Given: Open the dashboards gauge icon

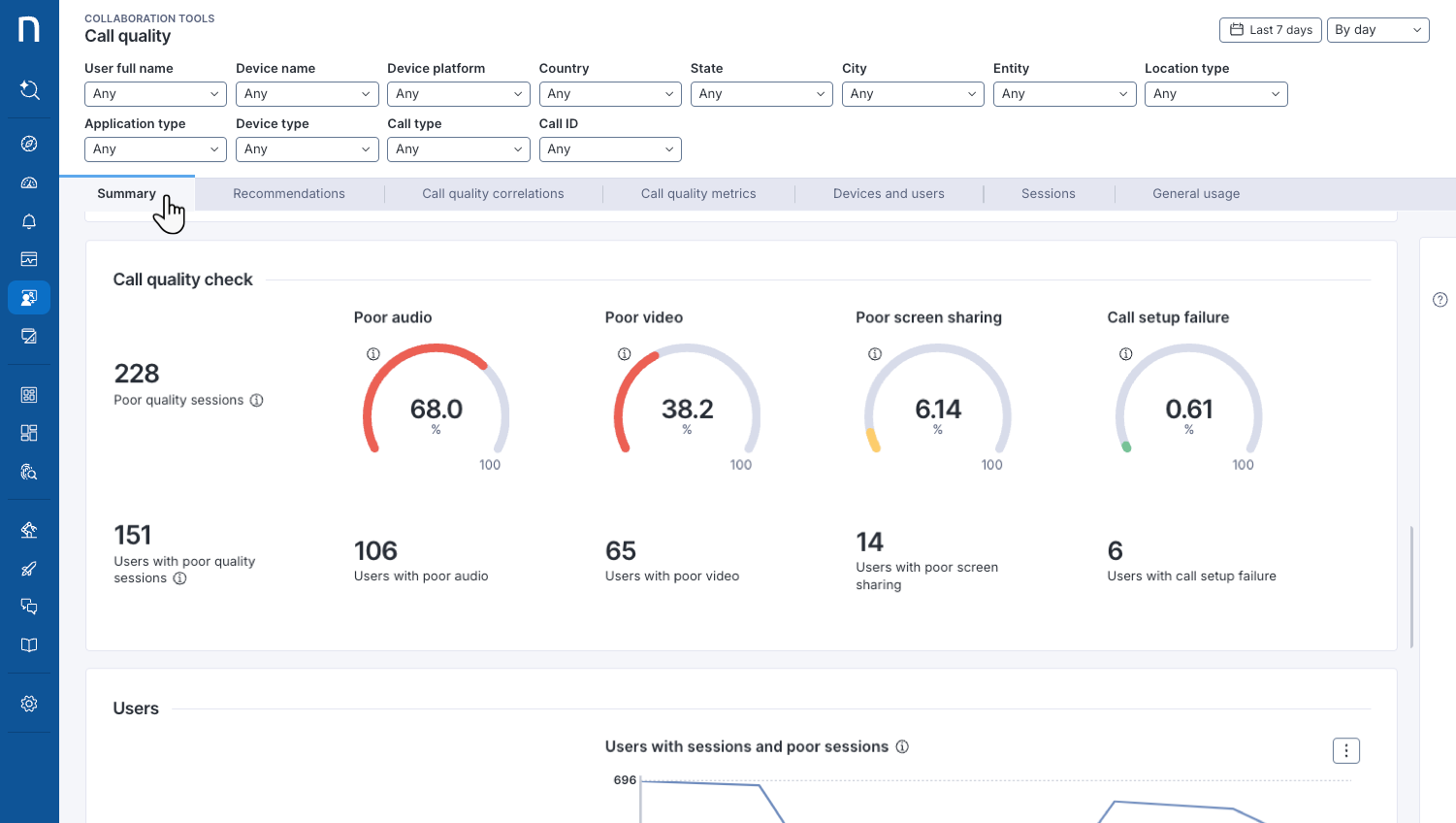Looking at the screenshot, I should point(29,181).
